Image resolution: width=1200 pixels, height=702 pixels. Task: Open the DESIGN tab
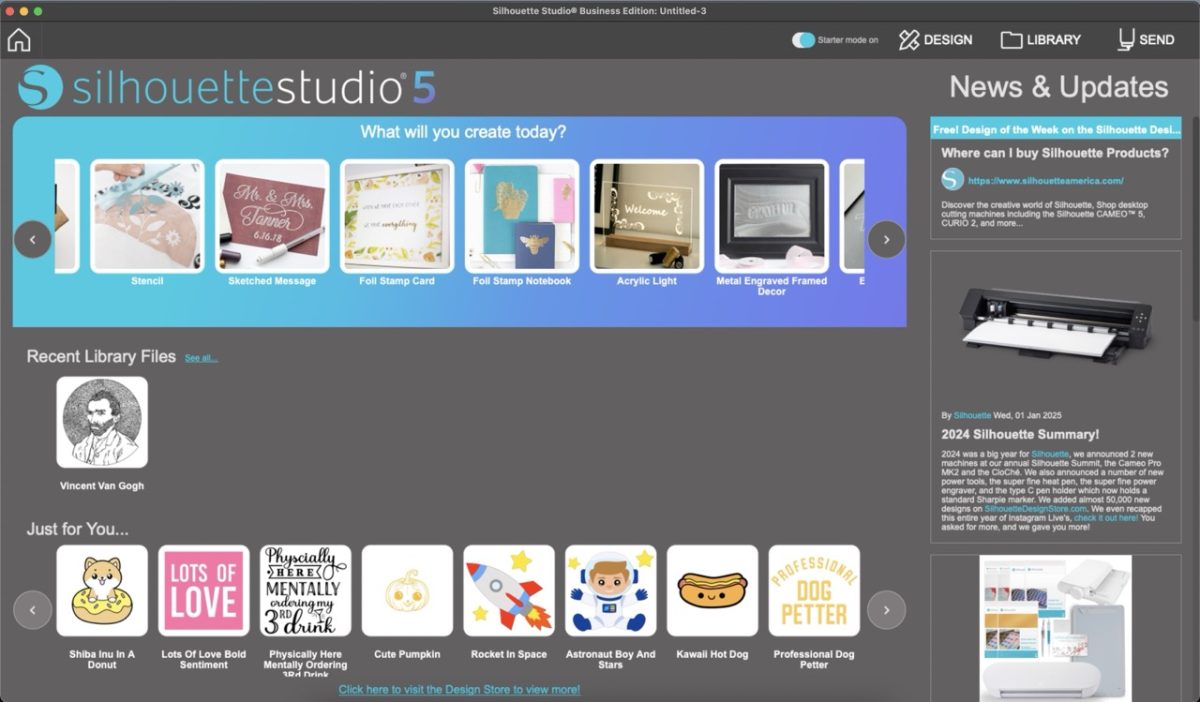(x=935, y=40)
